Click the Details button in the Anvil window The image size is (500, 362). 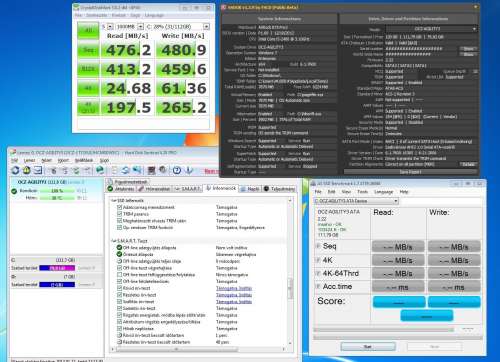tap(468, 164)
